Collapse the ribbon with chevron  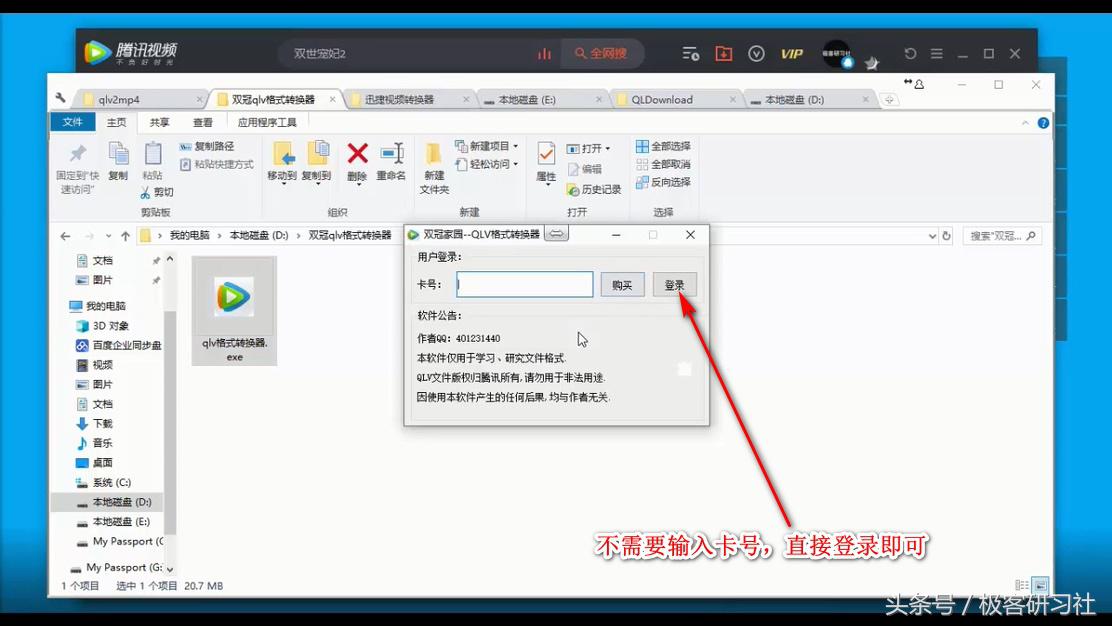tap(1025, 123)
